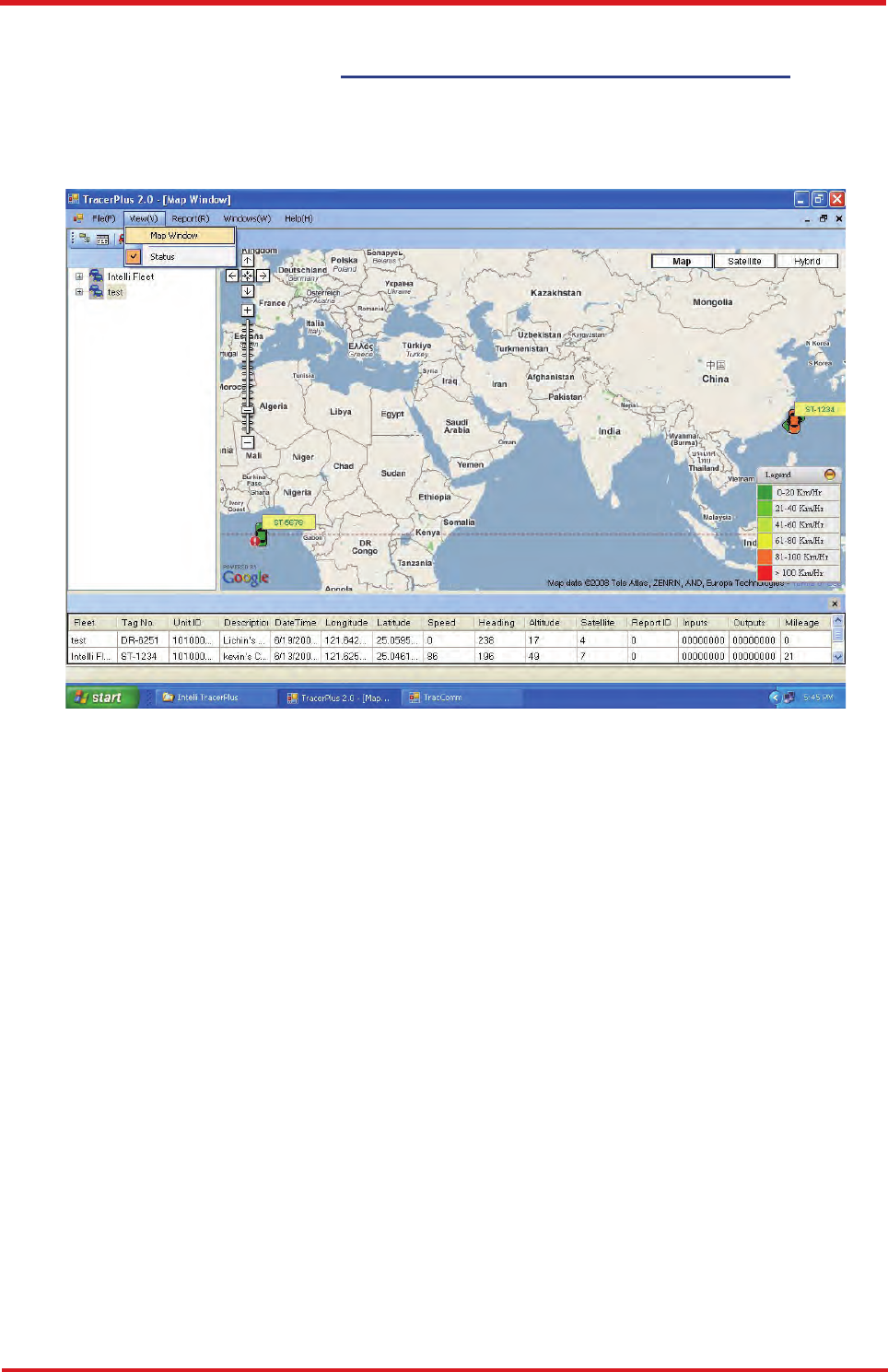The height and width of the screenshot is (1372, 888).
Task: Pan the map up with the arrow
Action: (x=247, y=261)
